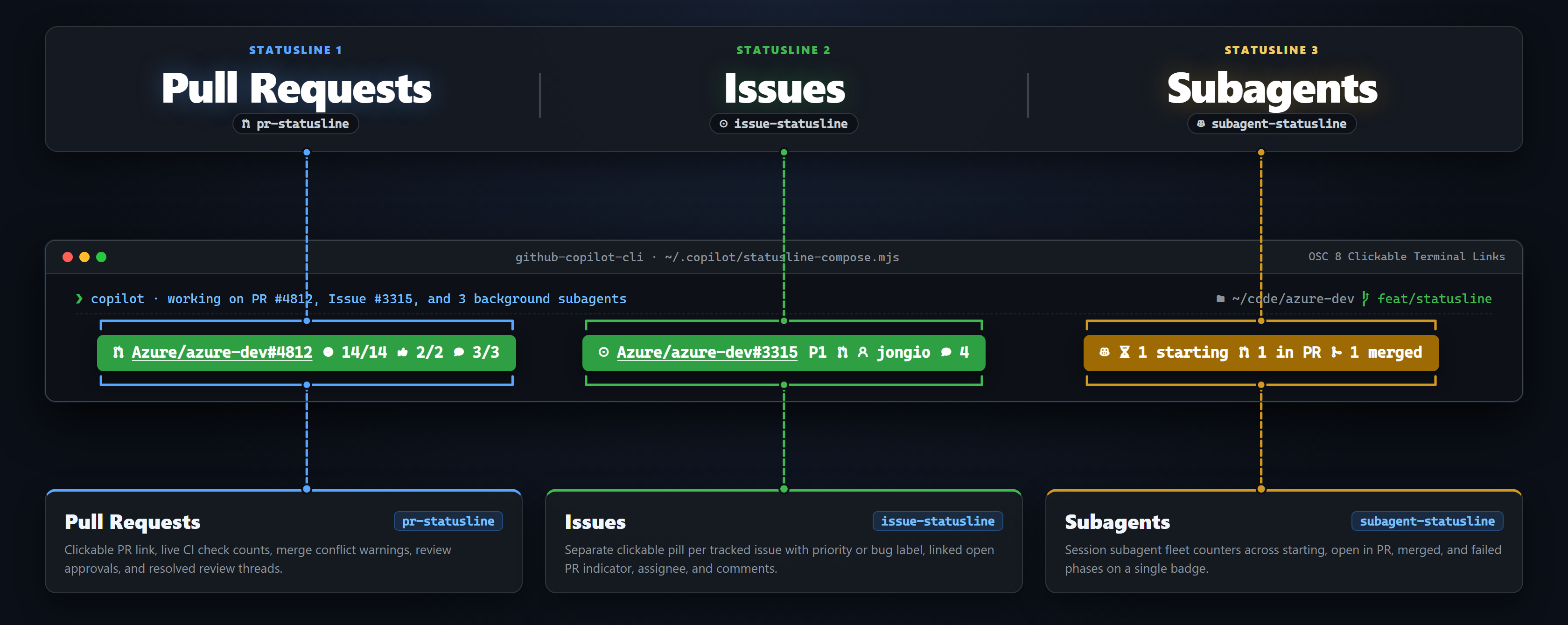Click the merge icon before 1 merged

point(1337,352)
